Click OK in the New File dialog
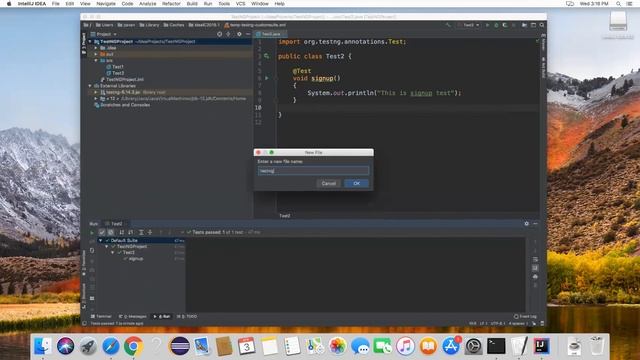 coord(356,183)
